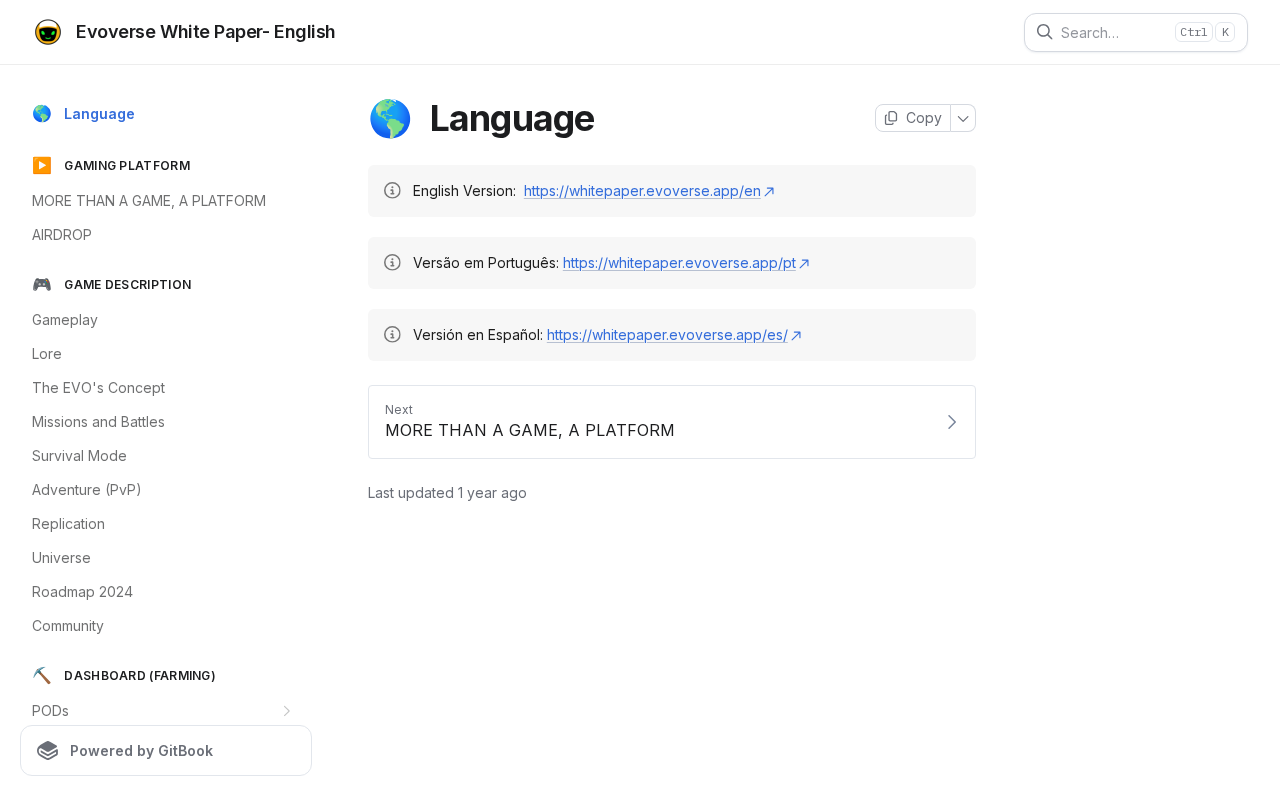Open the Spanish whitepaper link
The image size is (1280, 800).
[674, 335]
